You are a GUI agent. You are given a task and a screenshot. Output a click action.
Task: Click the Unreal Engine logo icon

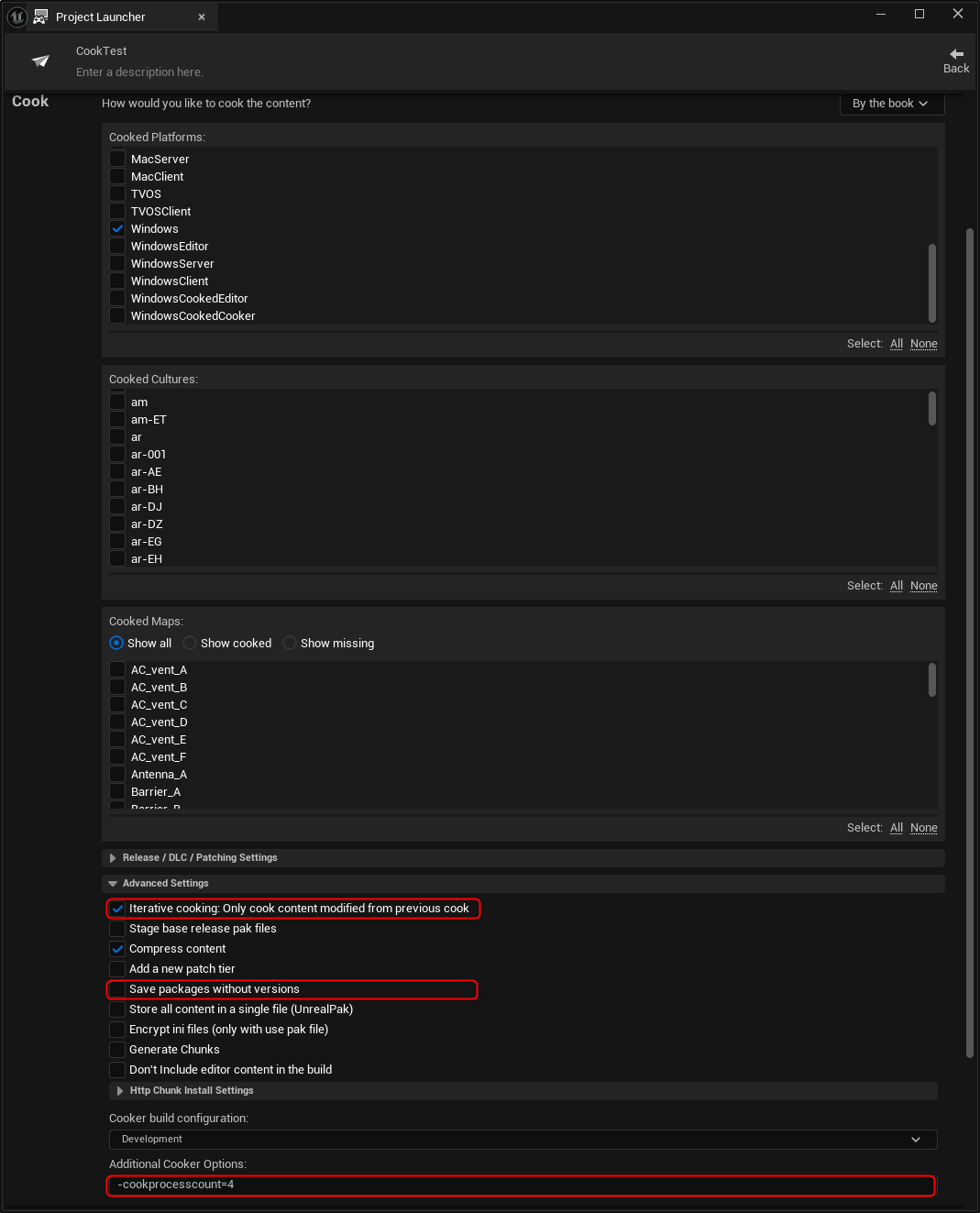coord(17,17)
